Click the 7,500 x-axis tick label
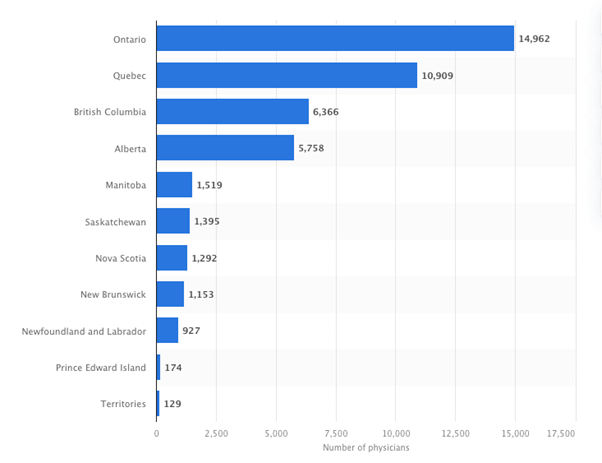Image resolution: width=602 pixels, height=463 pixels. point(337,434)
